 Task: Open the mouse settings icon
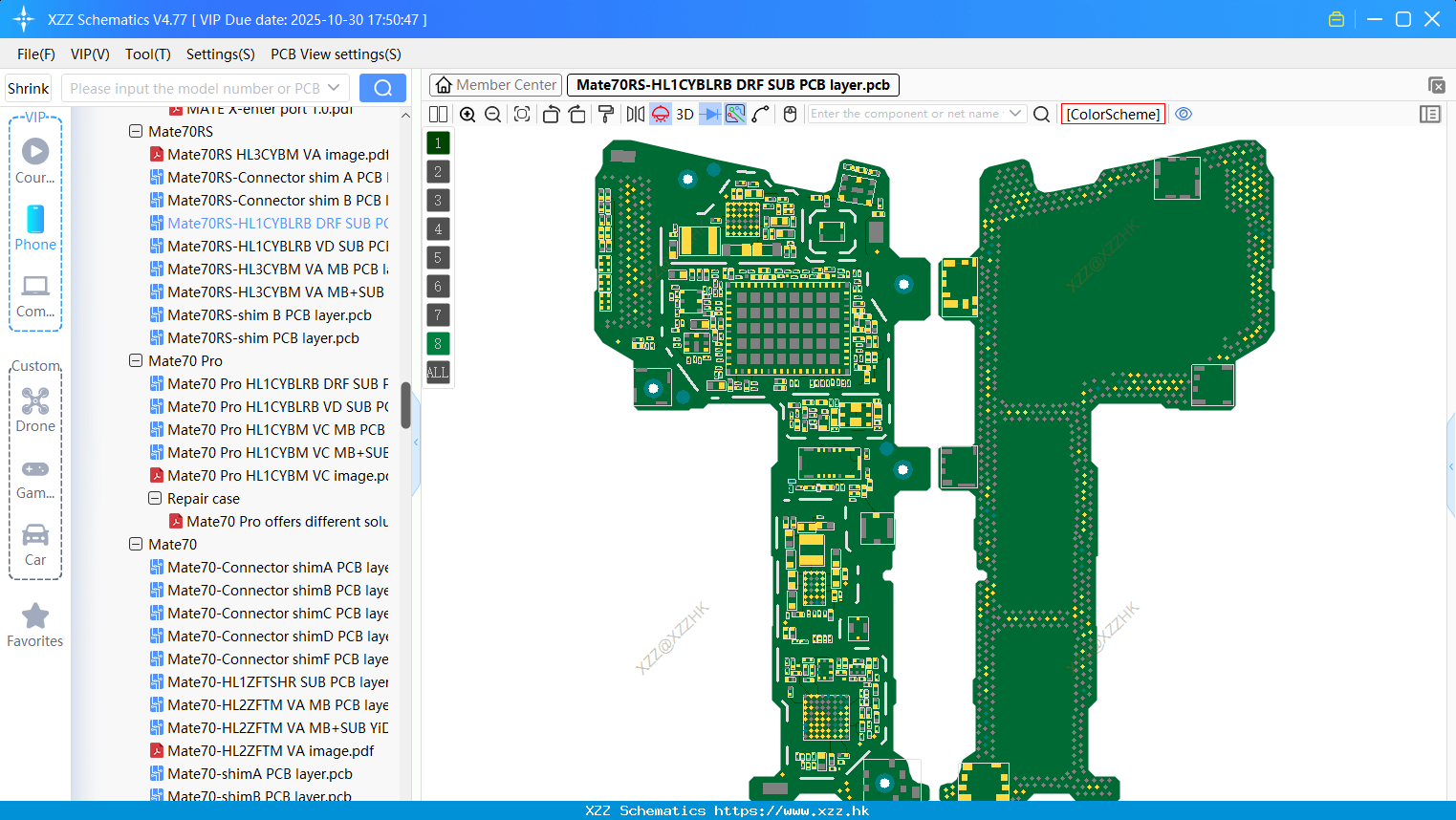[790, 114]
